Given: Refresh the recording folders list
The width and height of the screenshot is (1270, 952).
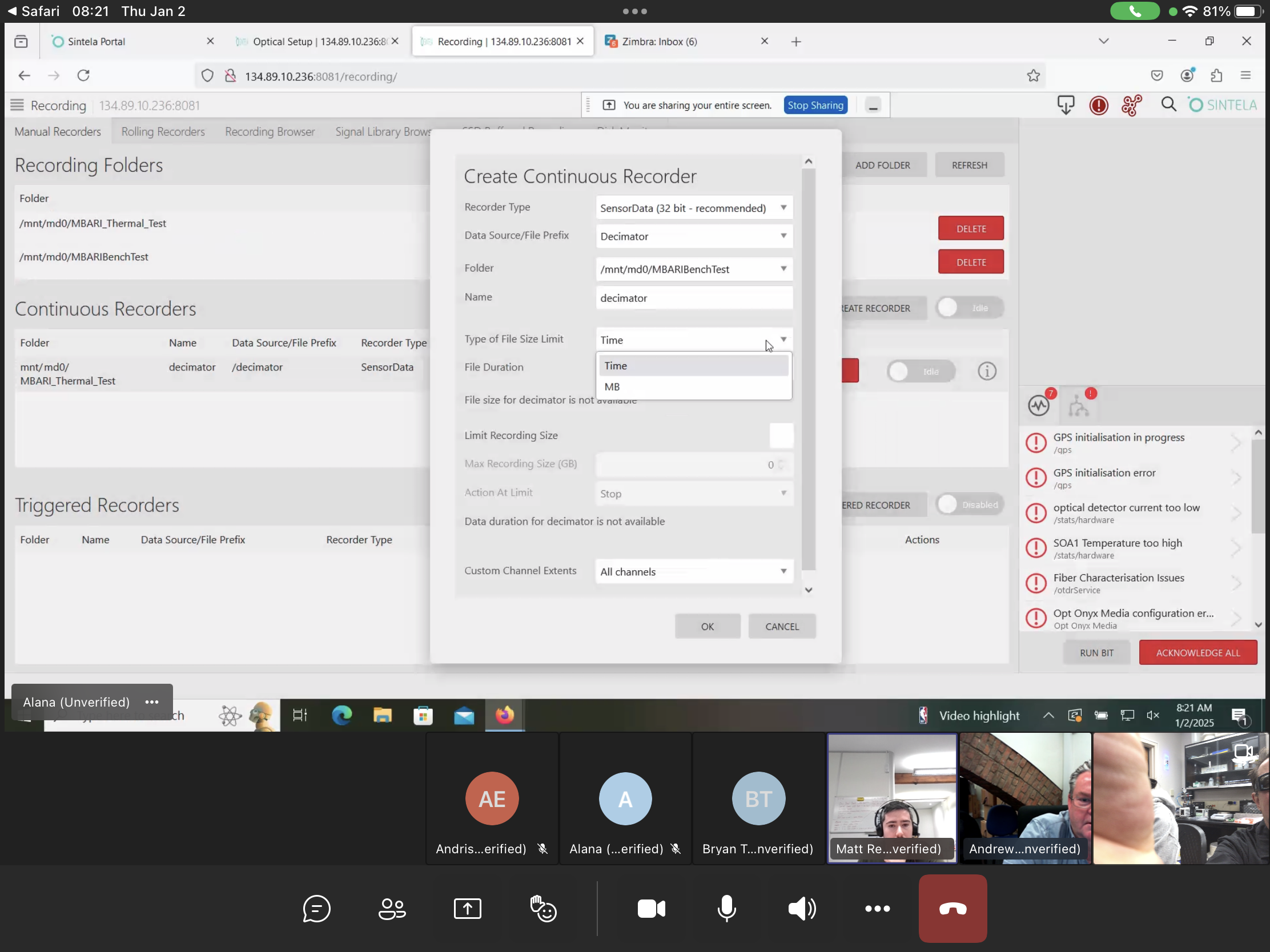Looking at the screenshot, I should tap(969, 166).
